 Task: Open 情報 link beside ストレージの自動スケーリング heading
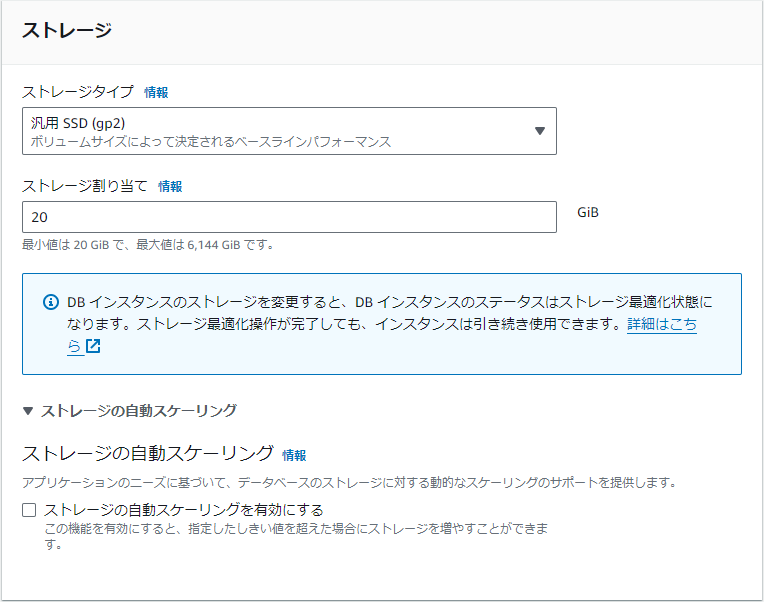click(294, 455)
